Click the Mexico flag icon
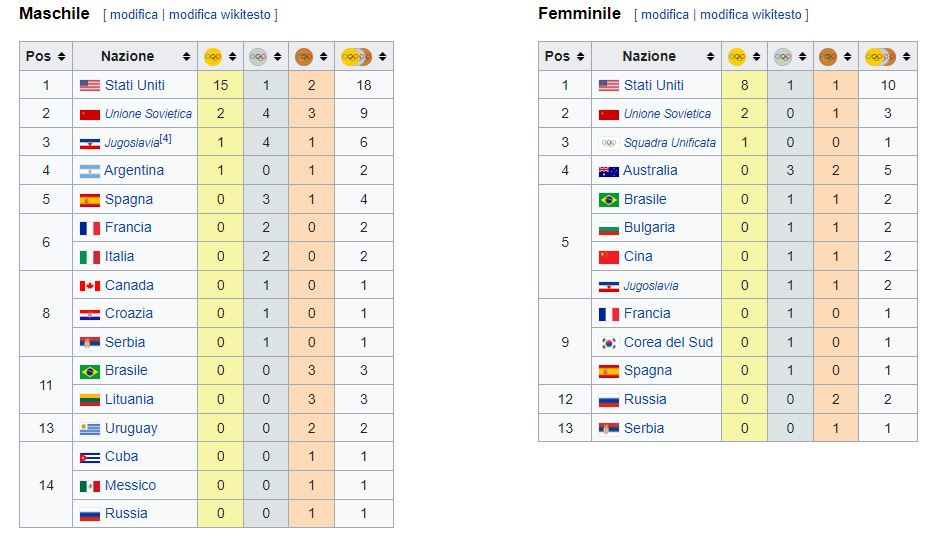Screen dimensions: 928x545 [x=89, y=486]
